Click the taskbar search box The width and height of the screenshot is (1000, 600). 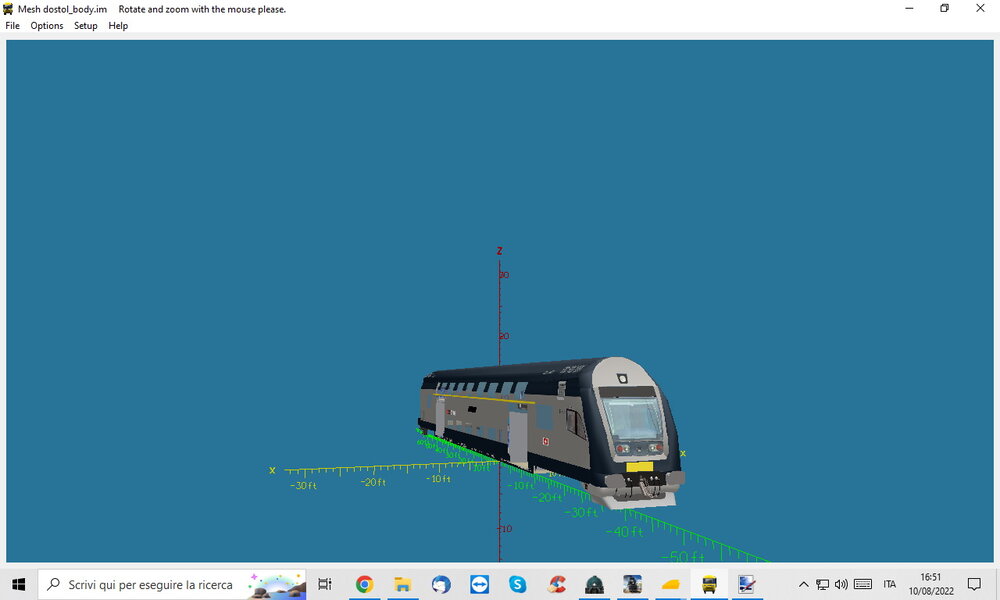tap(172, 584)
